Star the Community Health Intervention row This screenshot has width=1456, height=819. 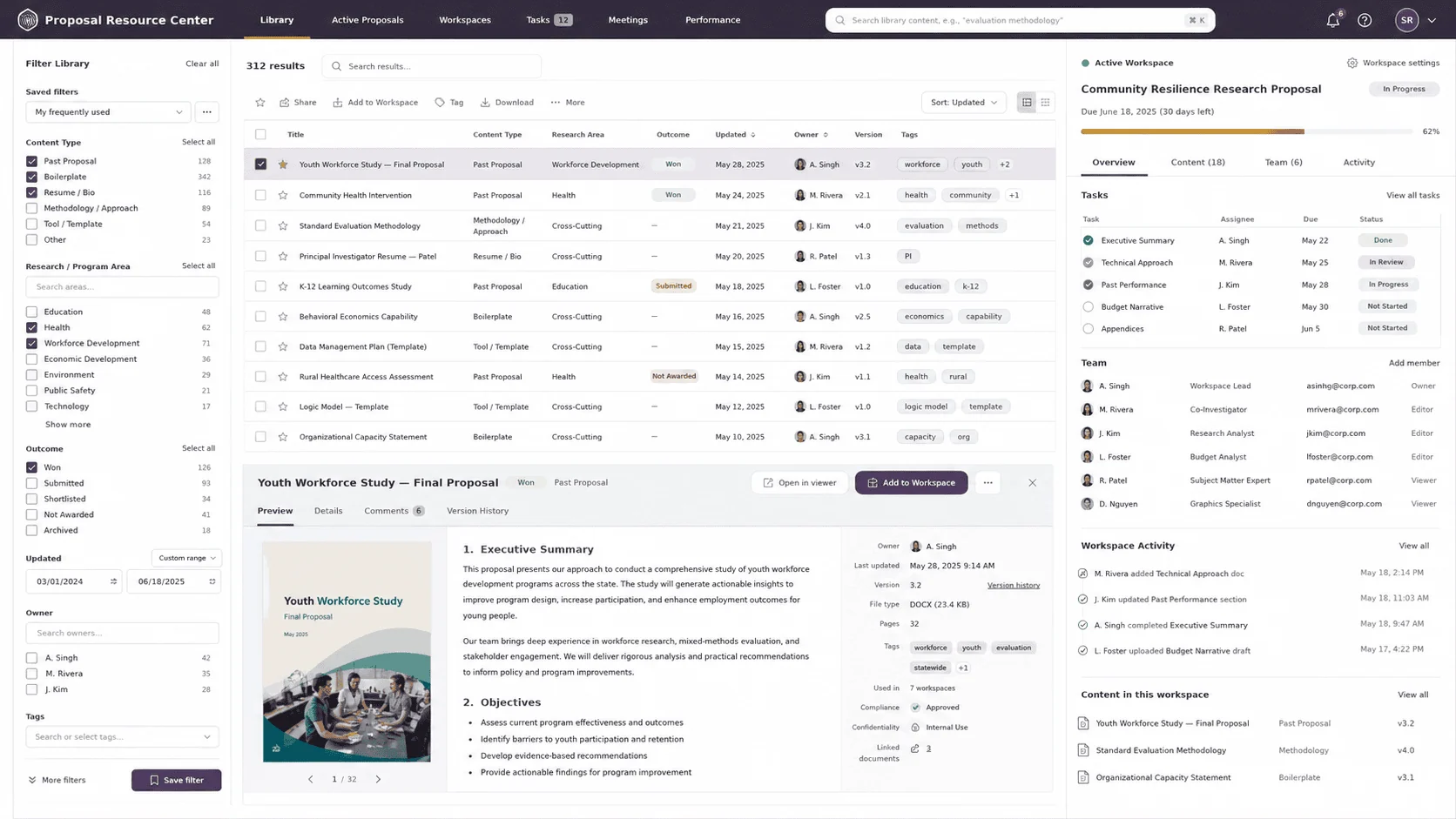click(283, 196)
